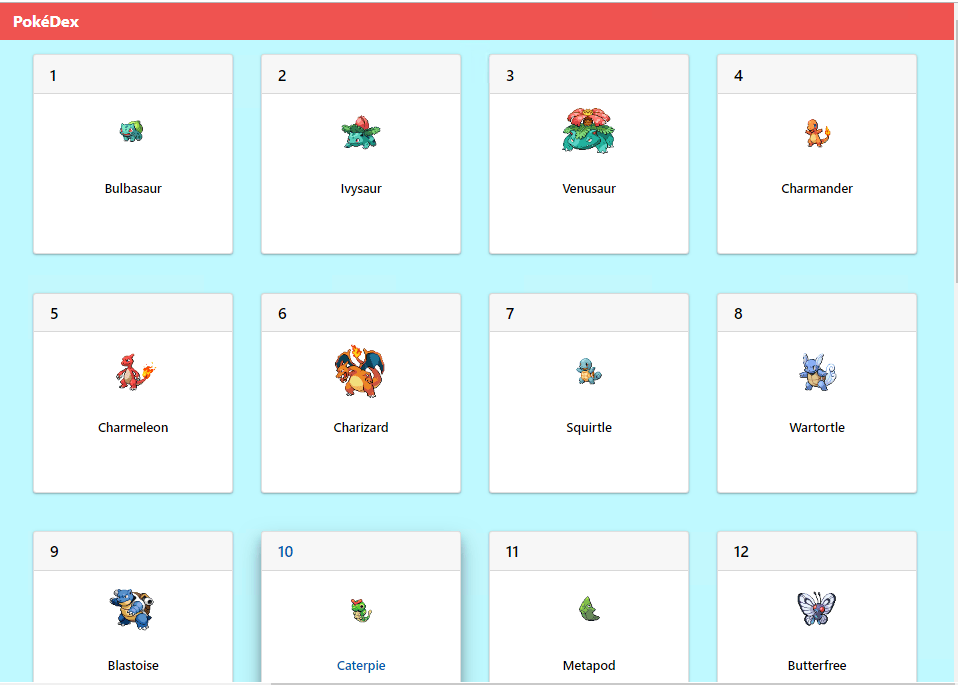The image size is (958, 685).
Task: Click the Squirtle sprite image
Action: click(589, 370)
